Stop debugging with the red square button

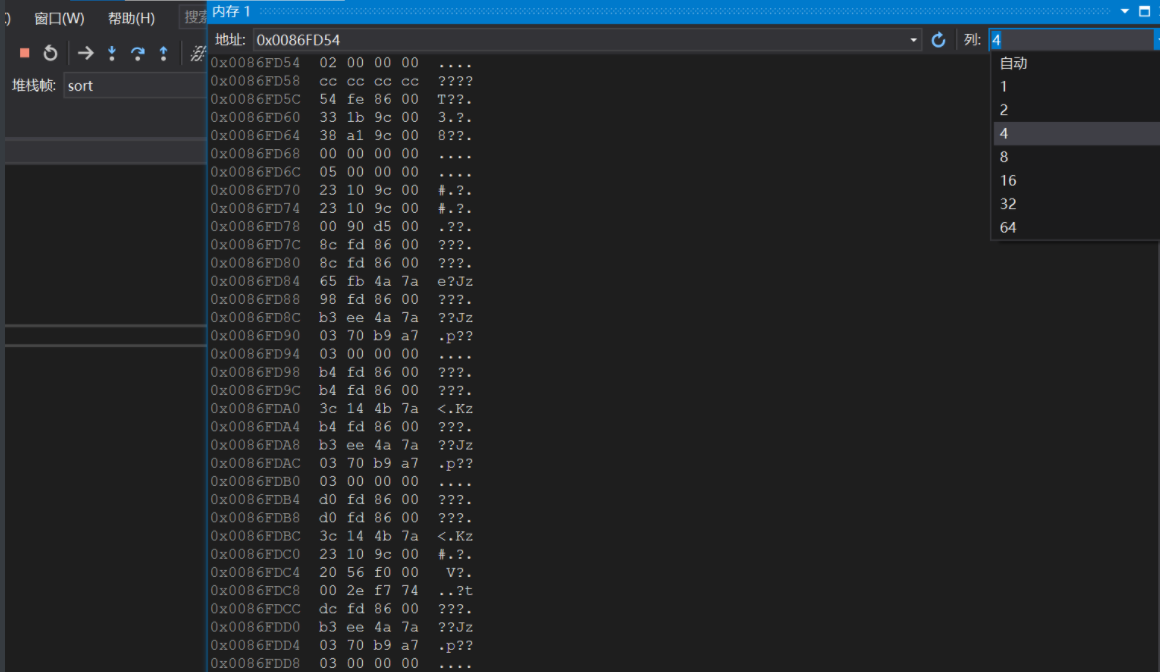24,53
